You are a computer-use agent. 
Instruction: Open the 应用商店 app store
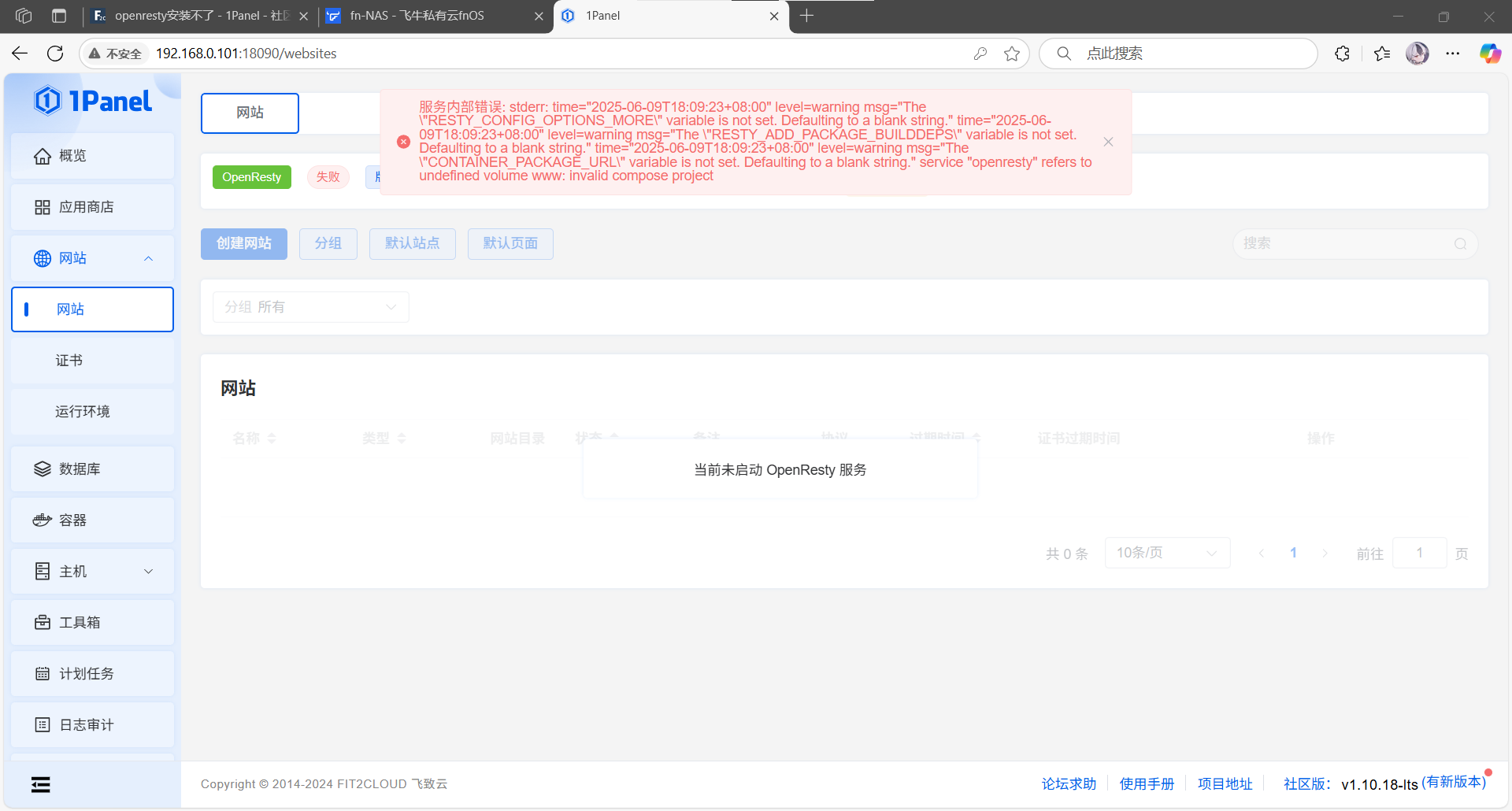click(92, 207)
